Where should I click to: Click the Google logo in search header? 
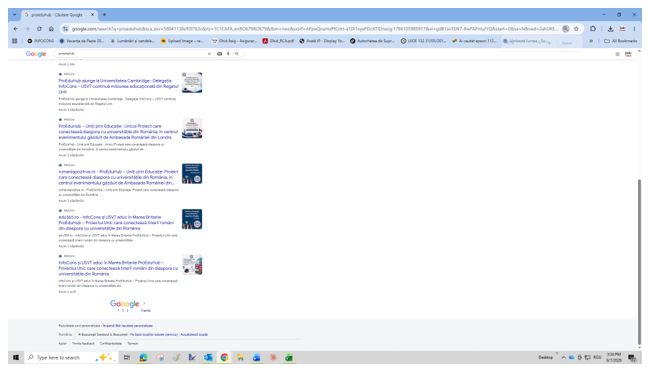[x=36, y=54]
